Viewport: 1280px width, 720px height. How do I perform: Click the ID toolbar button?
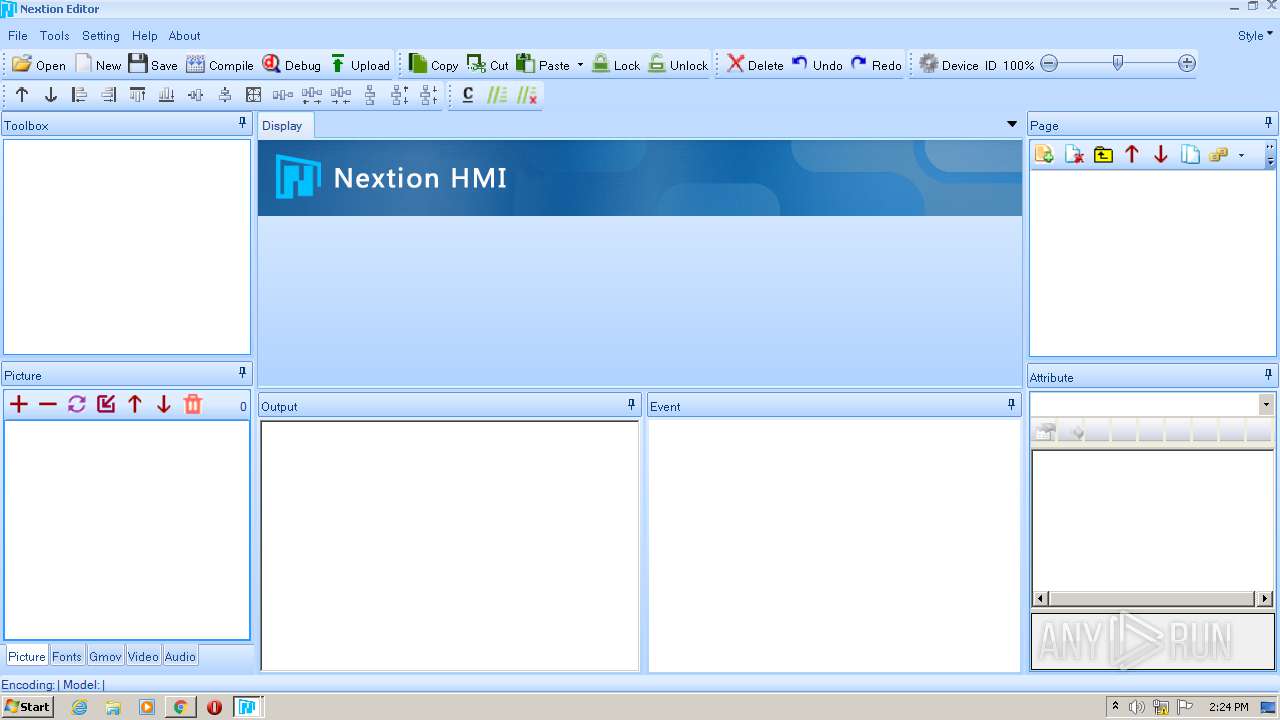coord(990,65)
